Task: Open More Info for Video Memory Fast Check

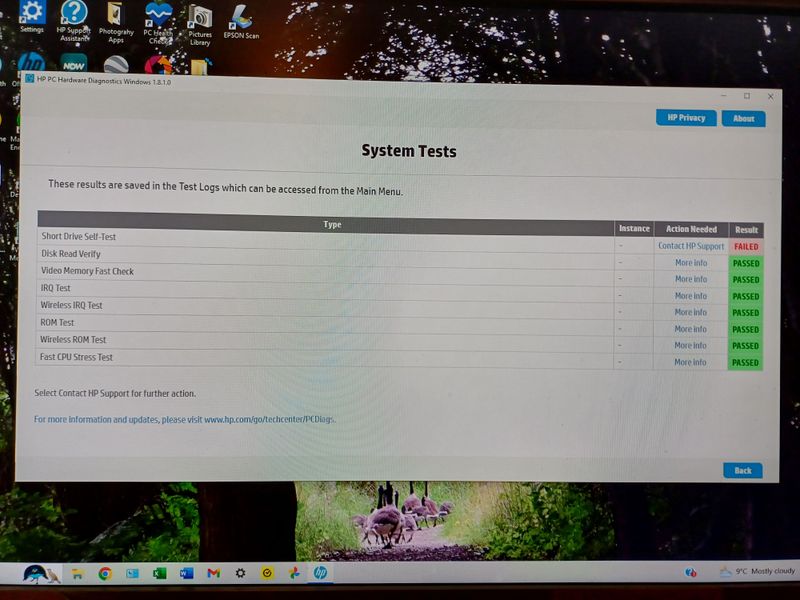Action: point(691,279)
